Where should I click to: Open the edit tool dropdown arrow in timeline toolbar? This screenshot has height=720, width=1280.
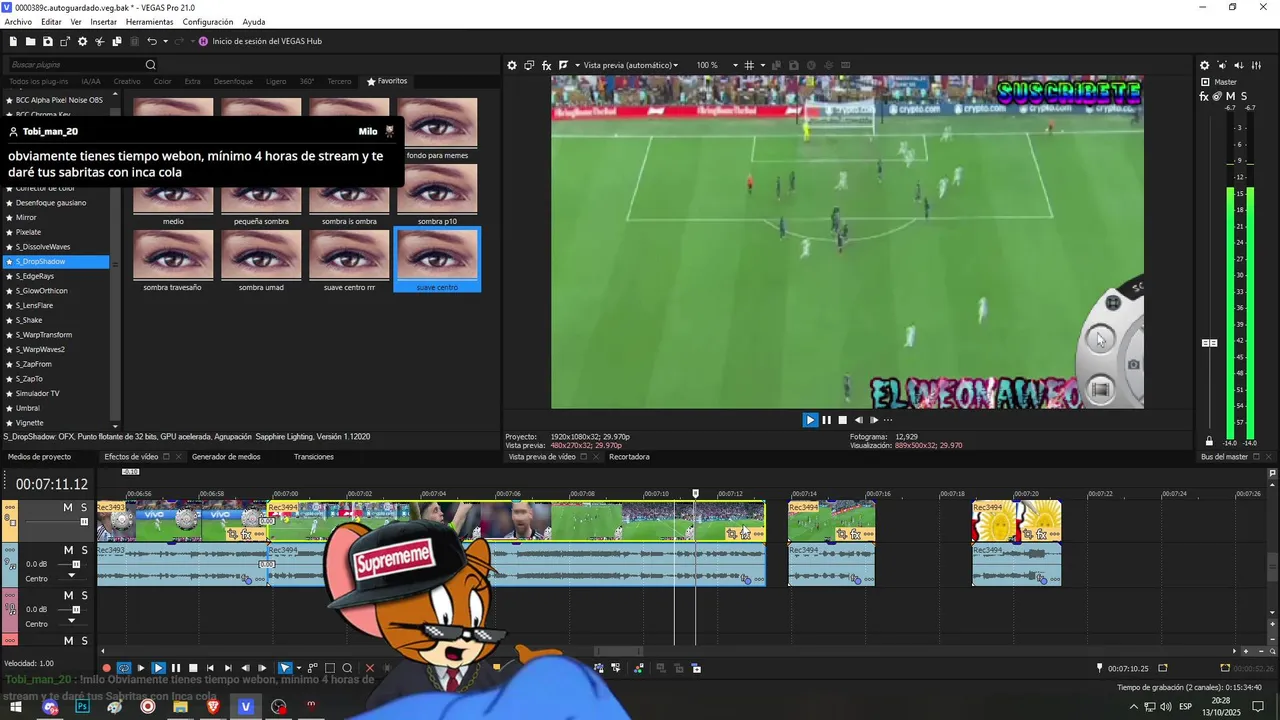click(298, 668)
